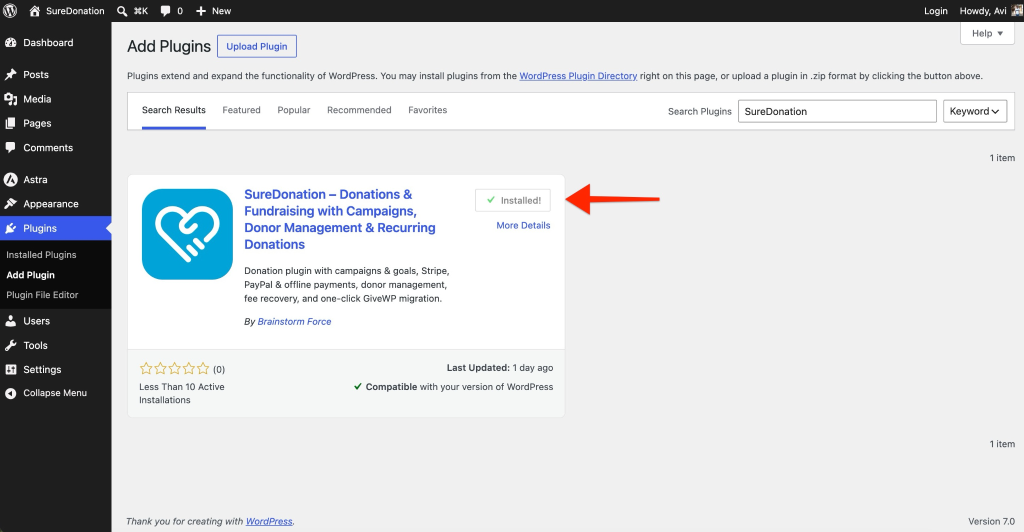Collapse the admin sidebar menu
The image size is (1024, 532).
(56, 393)
